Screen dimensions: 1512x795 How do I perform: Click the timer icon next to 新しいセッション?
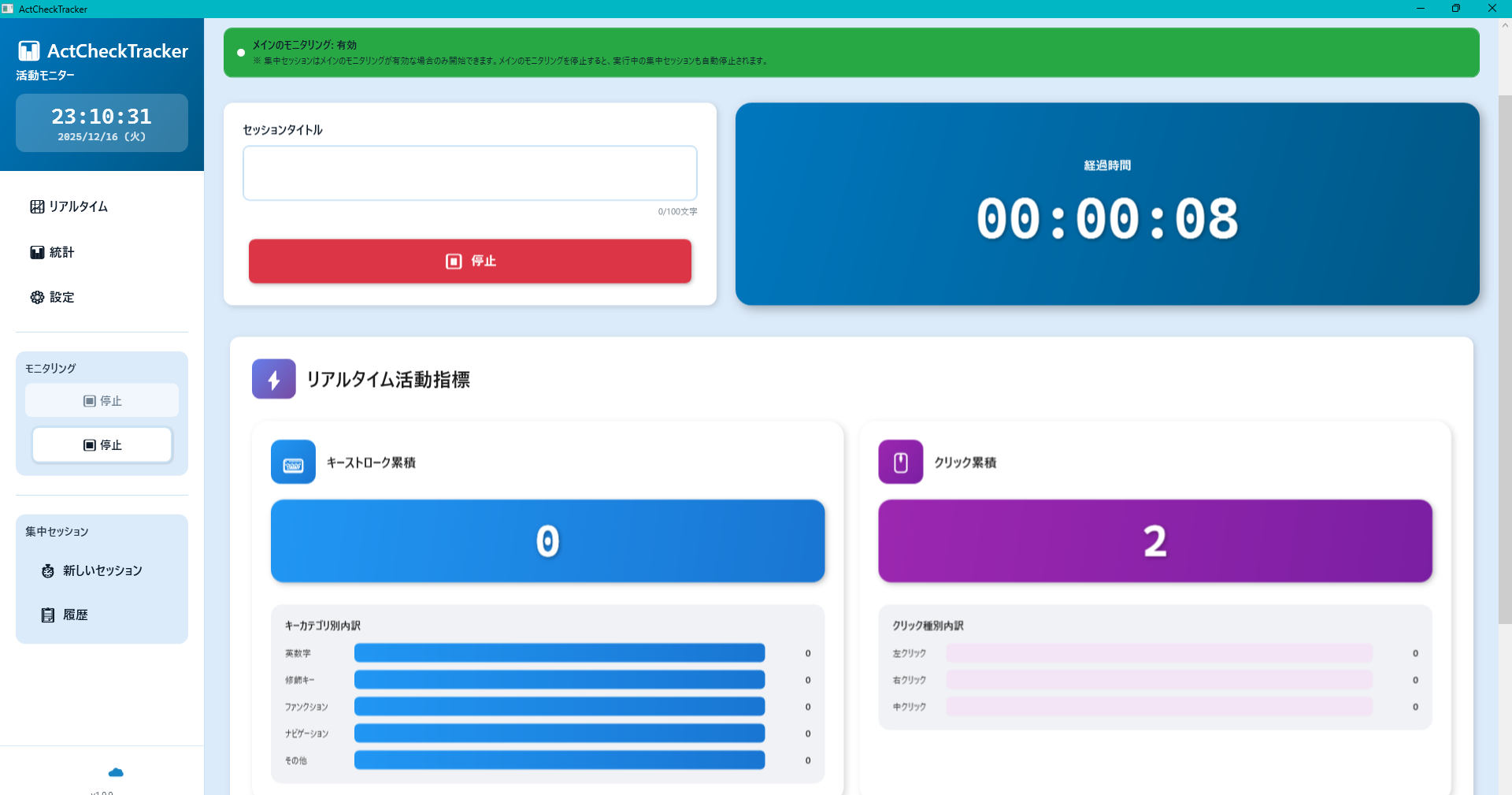coord(48,570)
